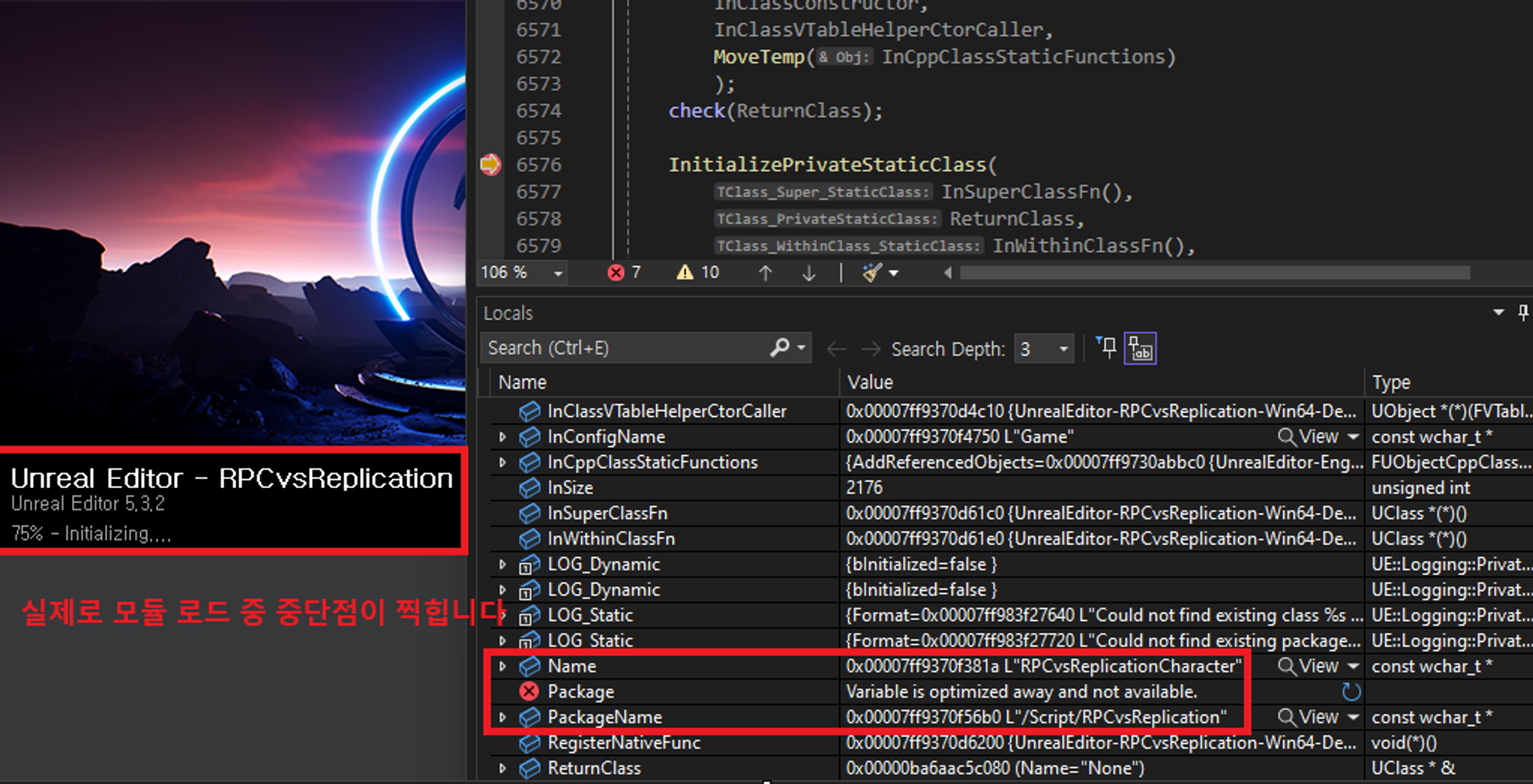Open View dropdown arrow for InConfigName
The height and width of the screenshot is (784, 1533).
pos(1353,437)
